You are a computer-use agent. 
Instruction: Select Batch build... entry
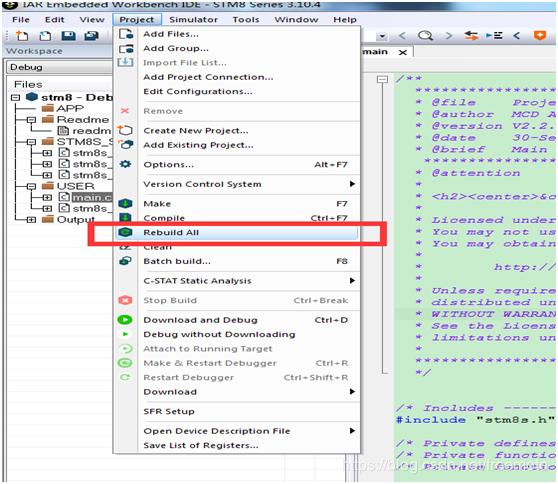[x=237, y=261]
